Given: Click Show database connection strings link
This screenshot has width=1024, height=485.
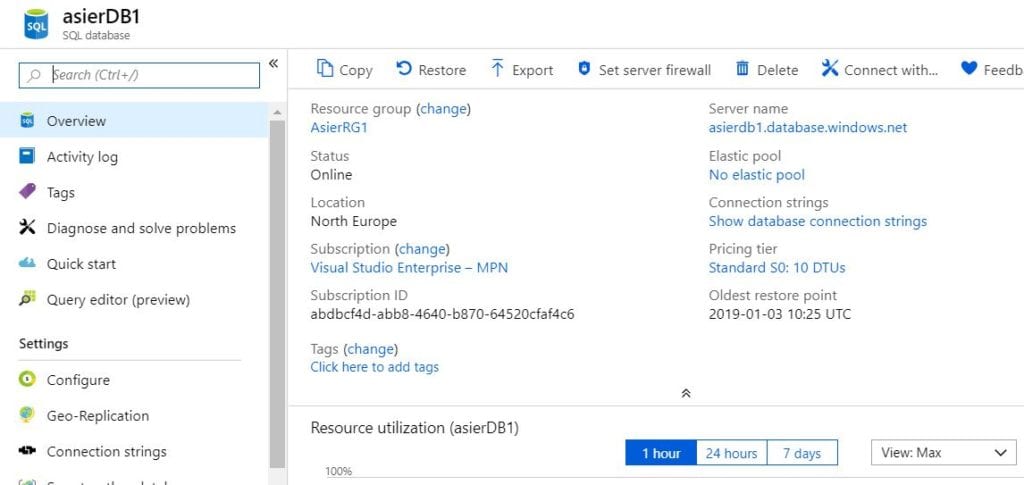Looking at the screenshot, I should point(818,221).
